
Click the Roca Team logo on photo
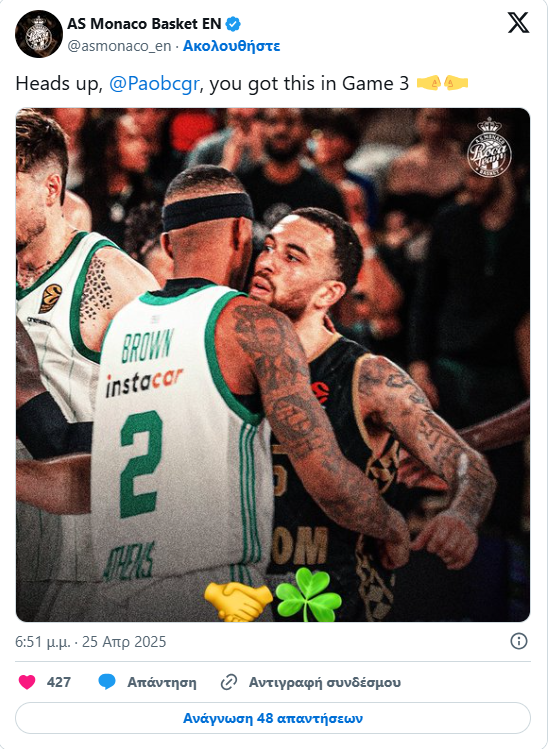click(489, 147)
